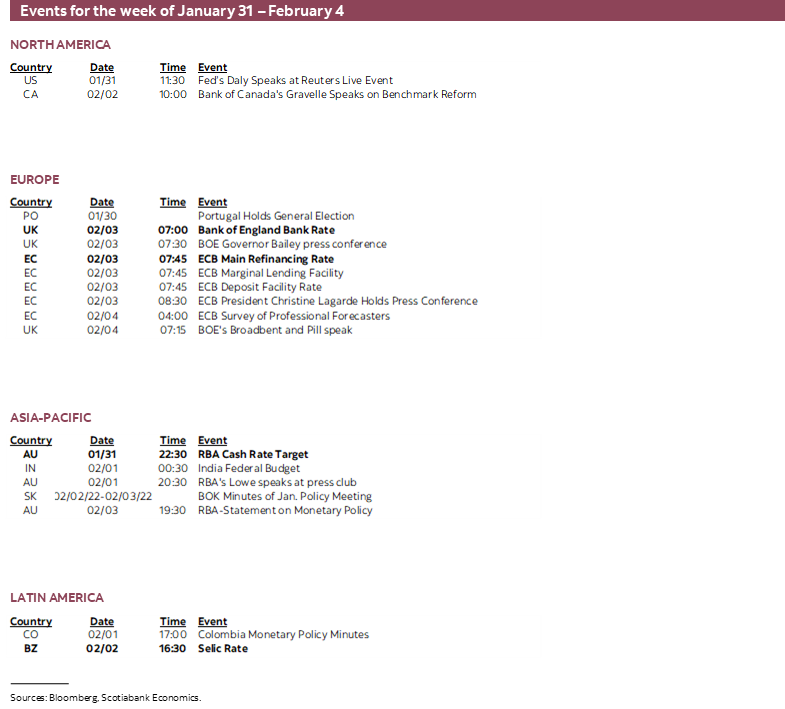Open the LATIN AMERICA section header
This screenshot has width=785, height=709.
tap(57, 598)
